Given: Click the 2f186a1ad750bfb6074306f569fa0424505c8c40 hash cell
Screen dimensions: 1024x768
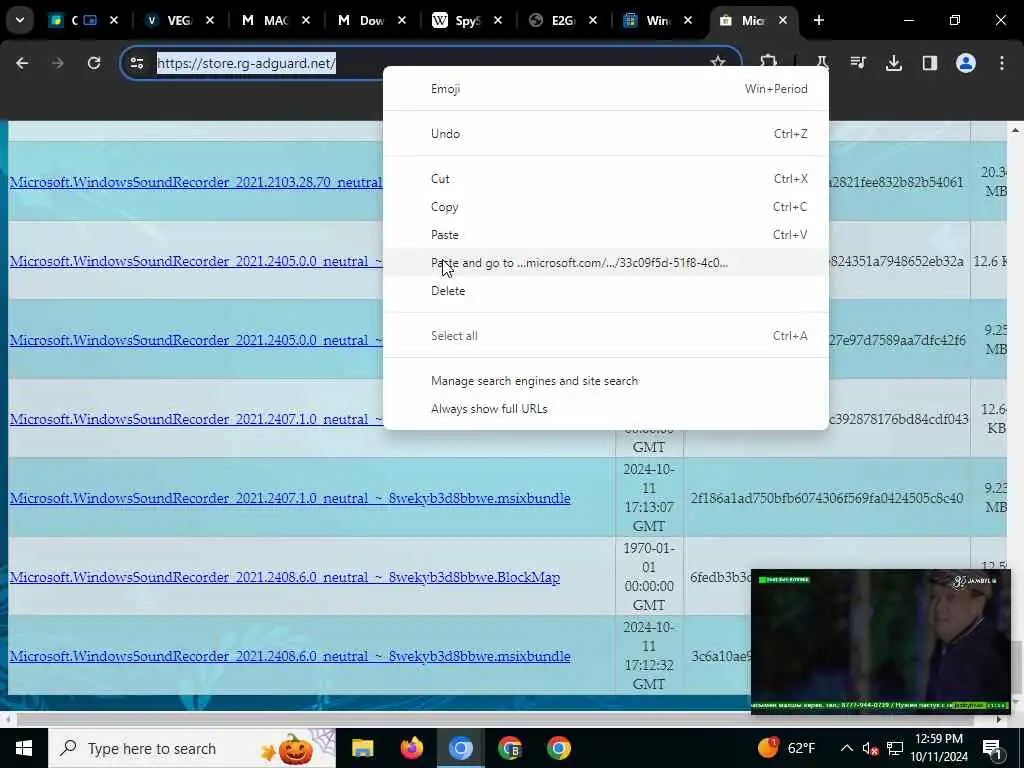Looking at the screenshot, I should (827, 498).
